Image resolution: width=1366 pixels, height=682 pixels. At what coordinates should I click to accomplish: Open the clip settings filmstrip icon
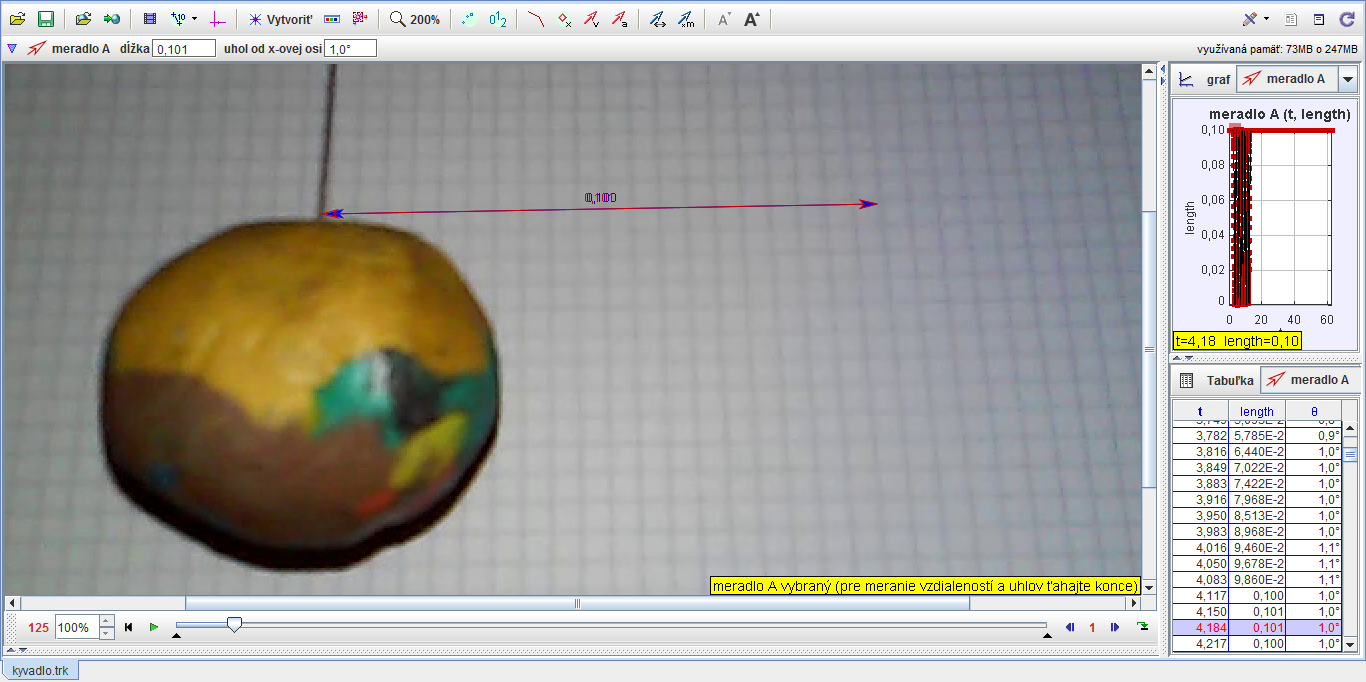[150, 19]
